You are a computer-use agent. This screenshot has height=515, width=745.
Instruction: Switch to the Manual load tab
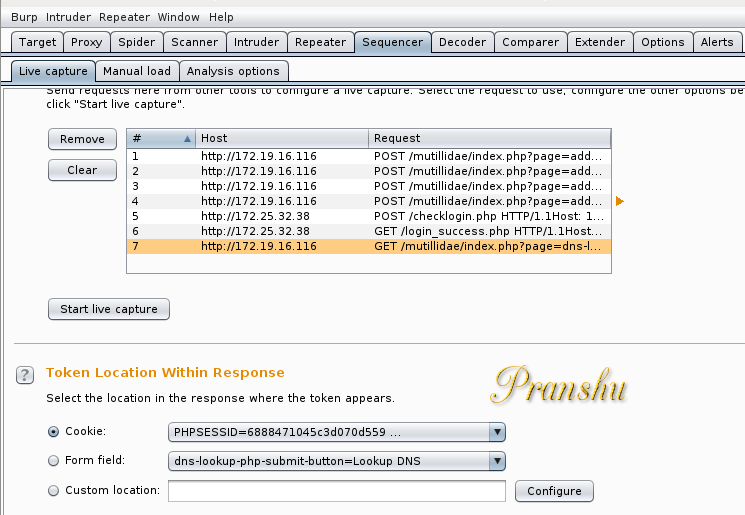tap(137, 71)
